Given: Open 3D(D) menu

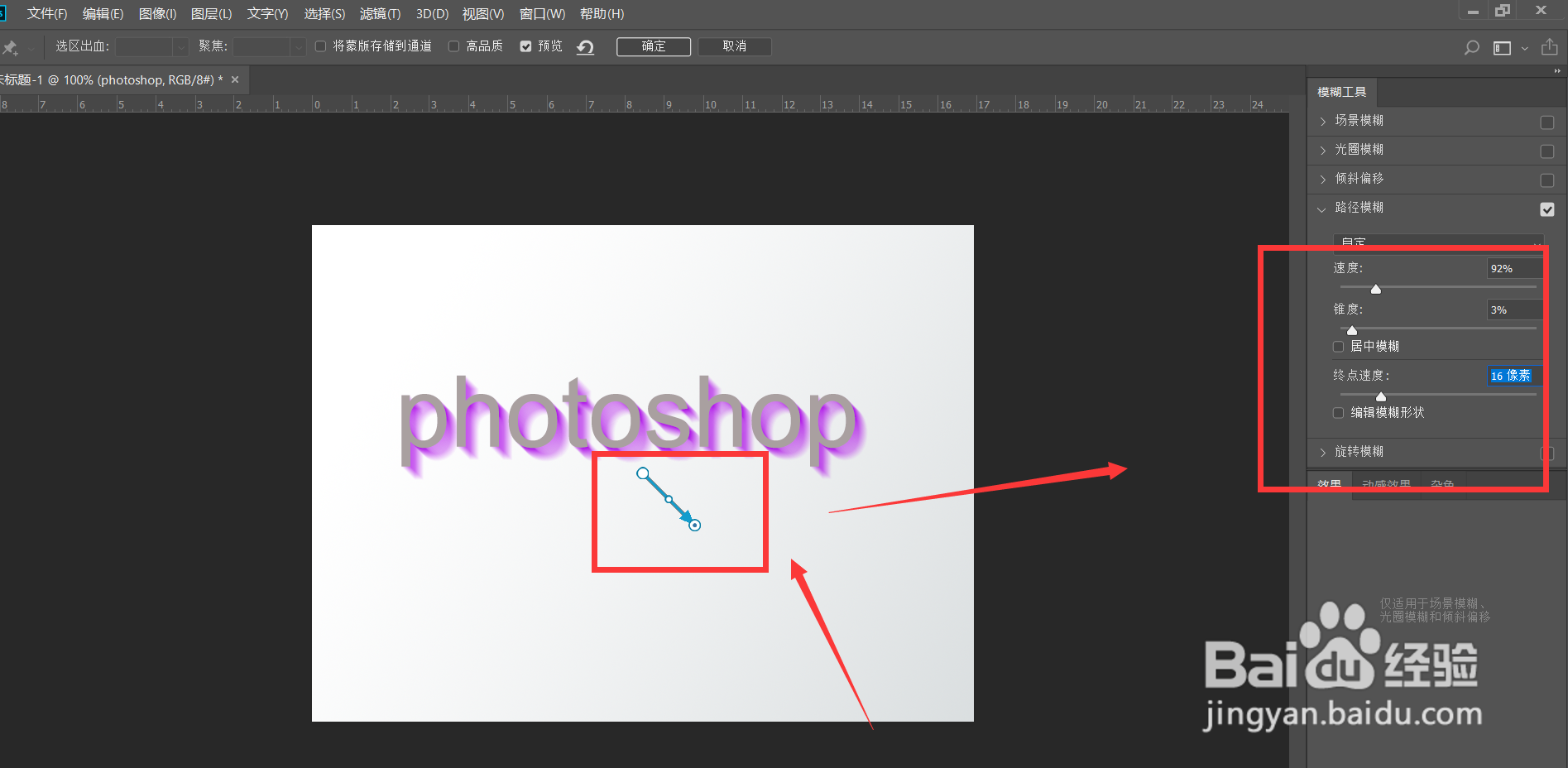Looking at the screenshot, I should 432,14.
